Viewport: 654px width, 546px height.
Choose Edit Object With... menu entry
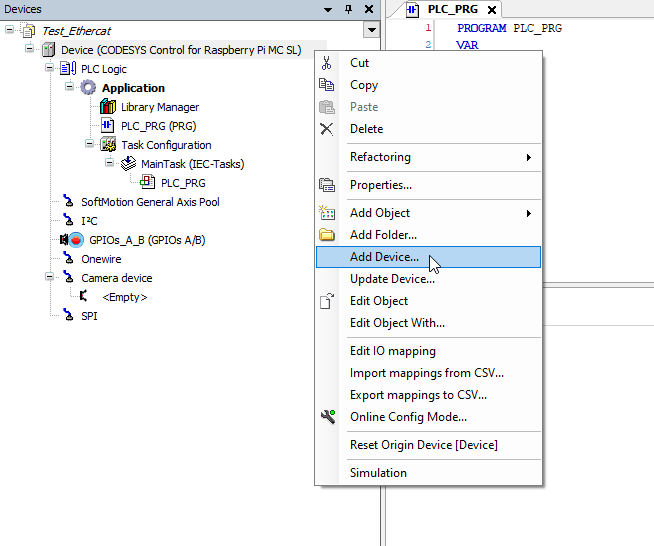point(428,323)
